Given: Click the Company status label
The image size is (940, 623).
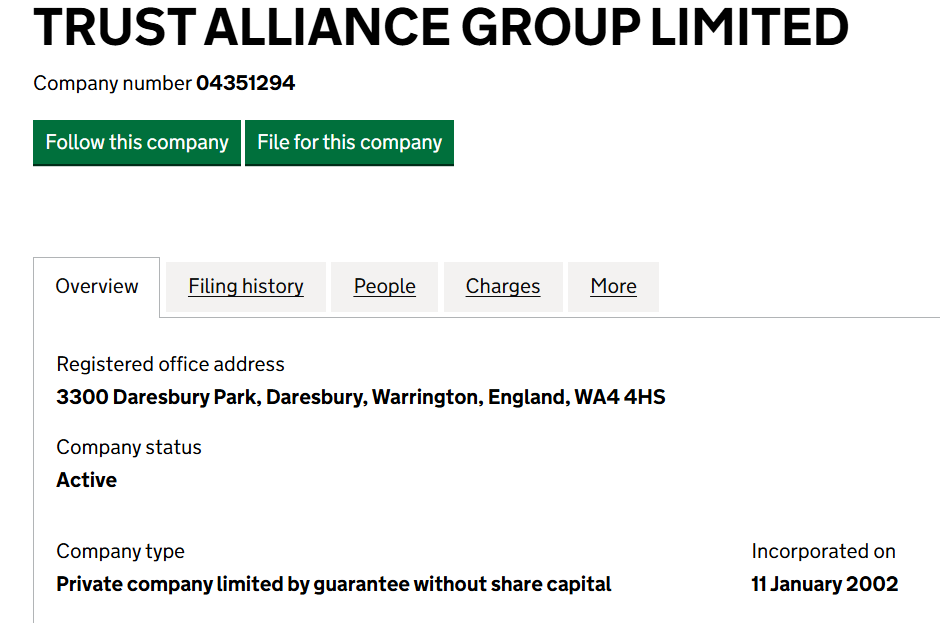Looking at the screenshot, I should 129,447.
